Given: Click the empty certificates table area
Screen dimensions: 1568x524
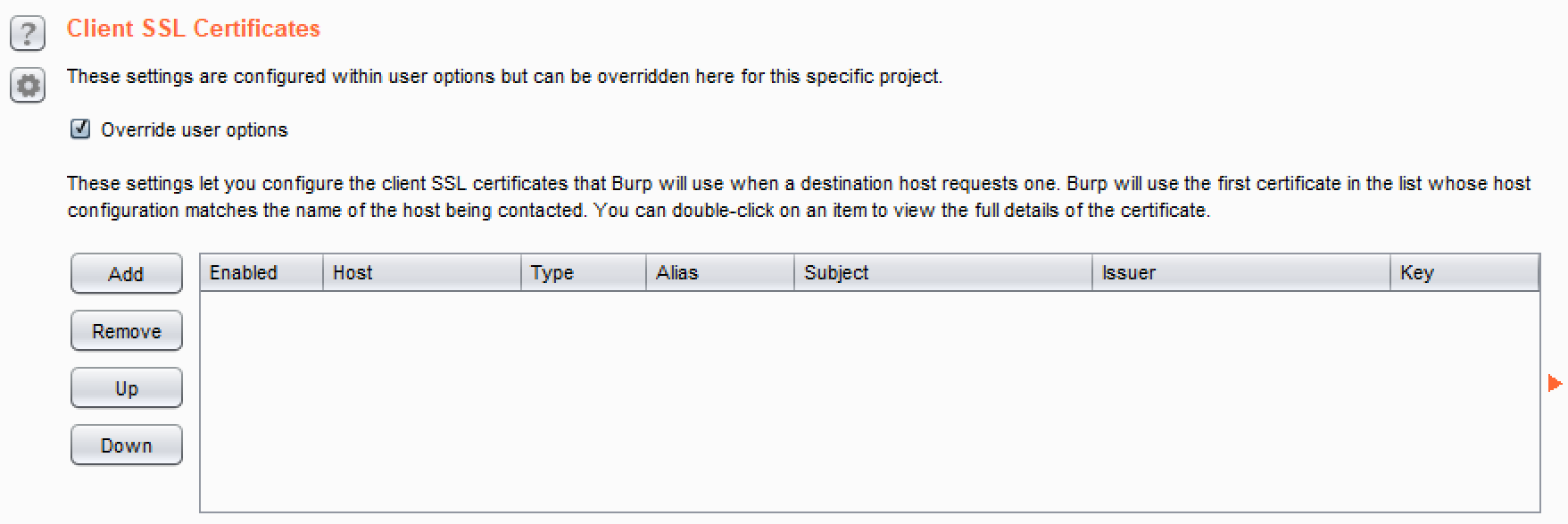Looking at the screenshot, I should tap(869, 402).
